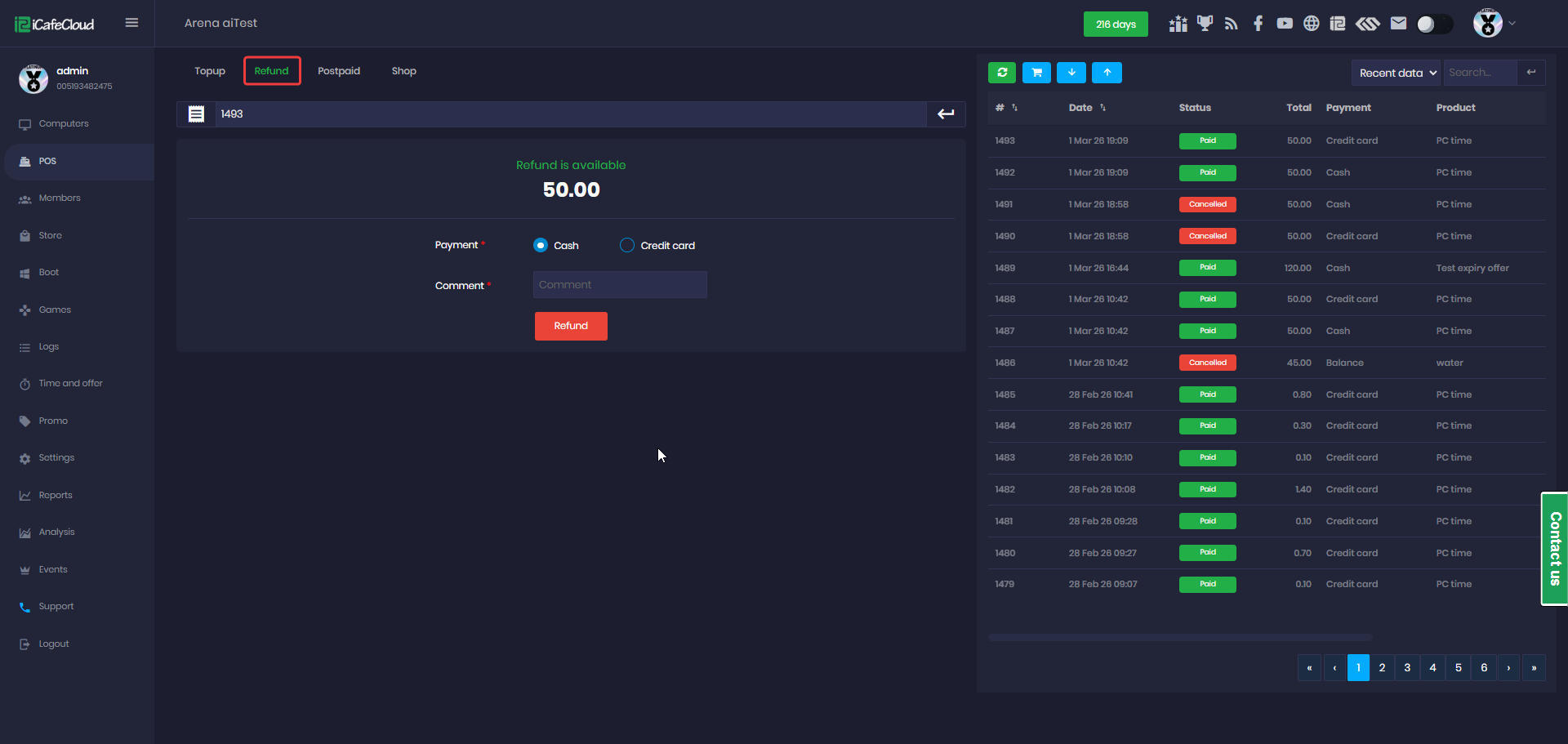Open the mail envelope icon
The width and height of the screenshot is (1568, 744).
(x=1398, y=24)
